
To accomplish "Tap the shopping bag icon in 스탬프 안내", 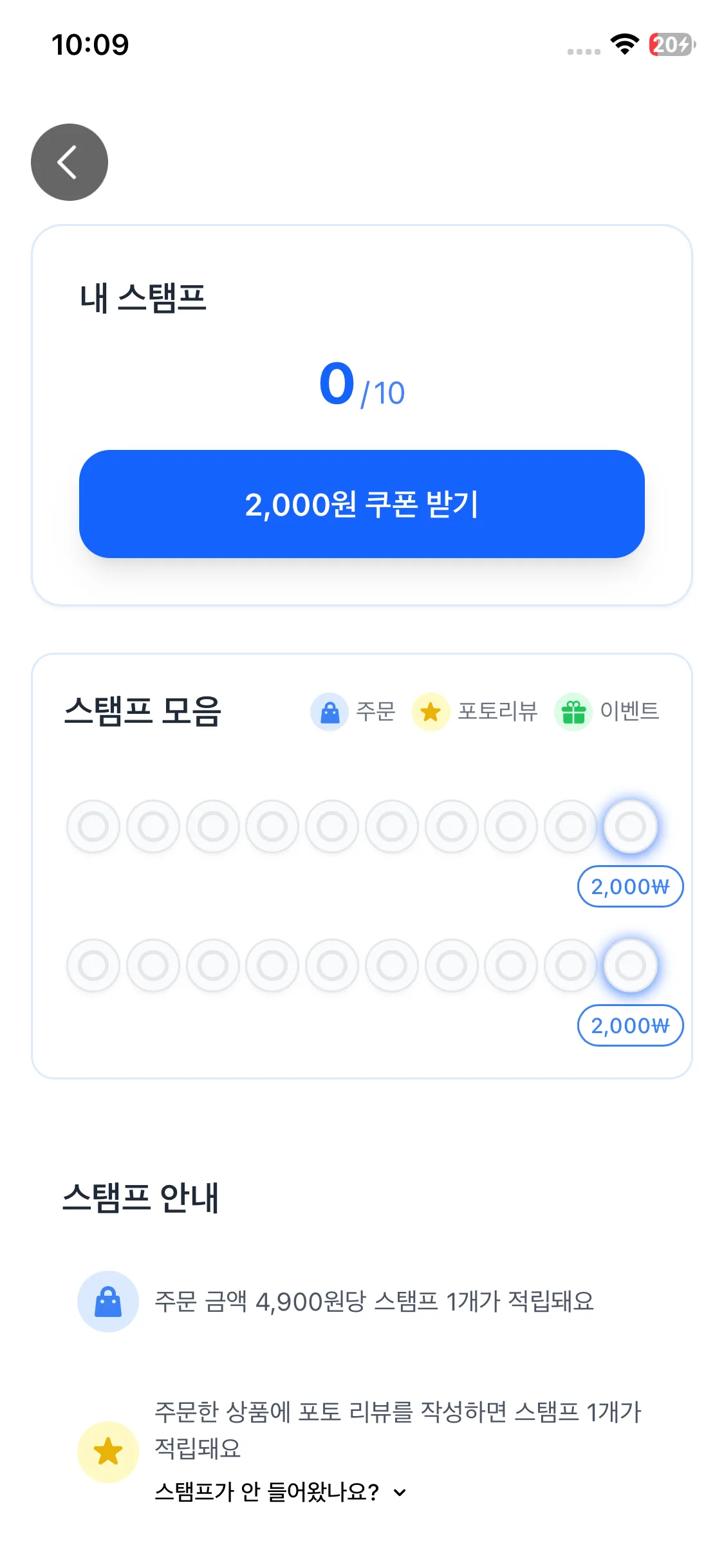I will 108,1302.
